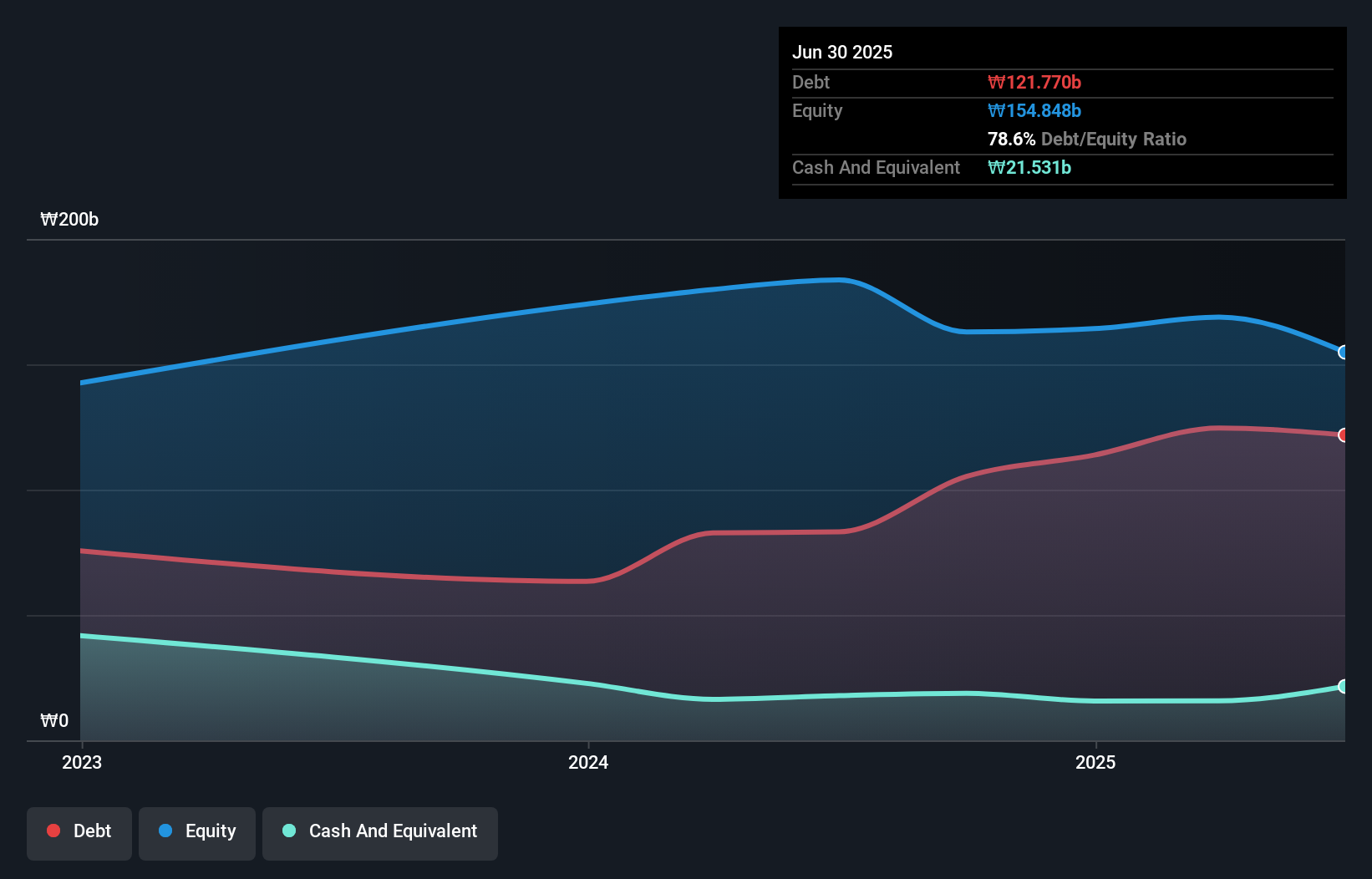Select the 2024 axis label

tap(588, 762)
